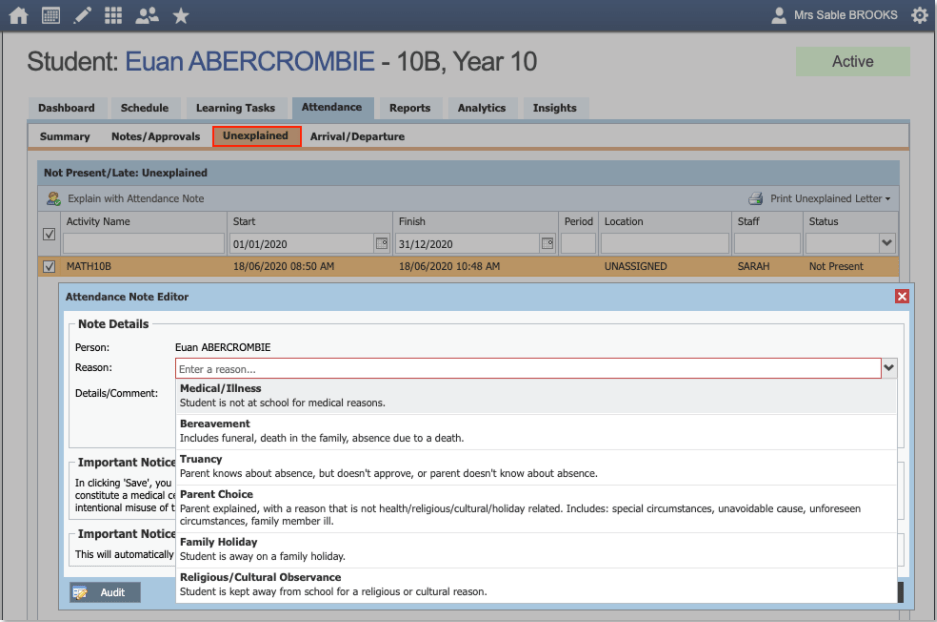Open the calendar icon in top bar

pyautogui.click(x=50, y=15)
